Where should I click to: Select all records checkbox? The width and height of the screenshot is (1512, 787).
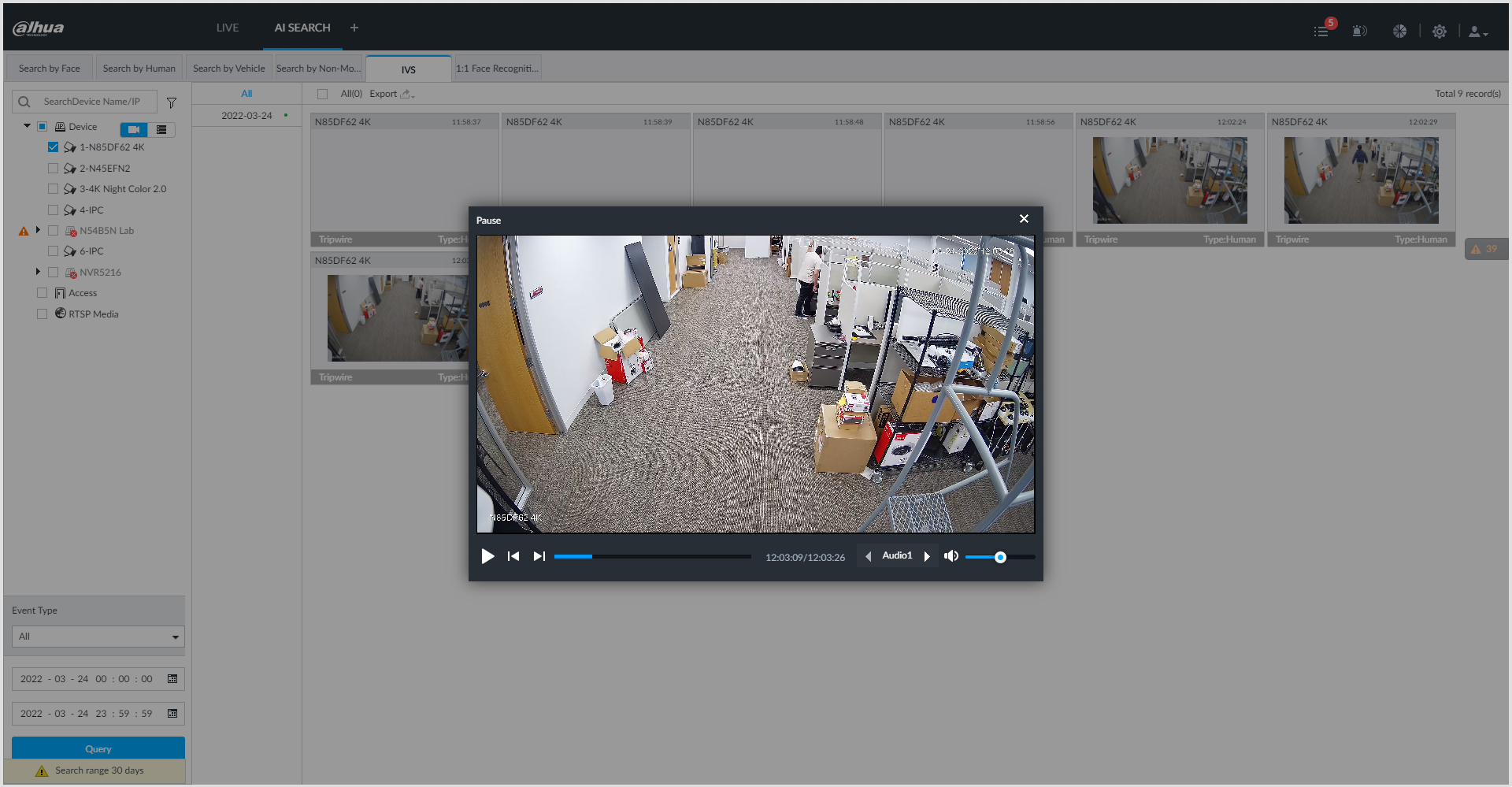click(x=322, y=94)
